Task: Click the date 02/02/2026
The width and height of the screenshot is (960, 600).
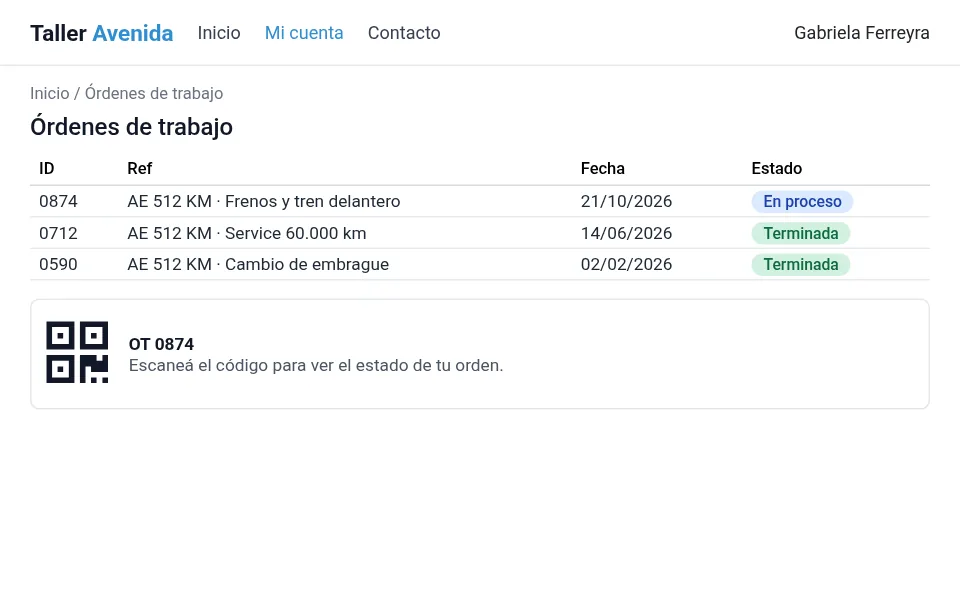Action: click(x=626, y=264)
